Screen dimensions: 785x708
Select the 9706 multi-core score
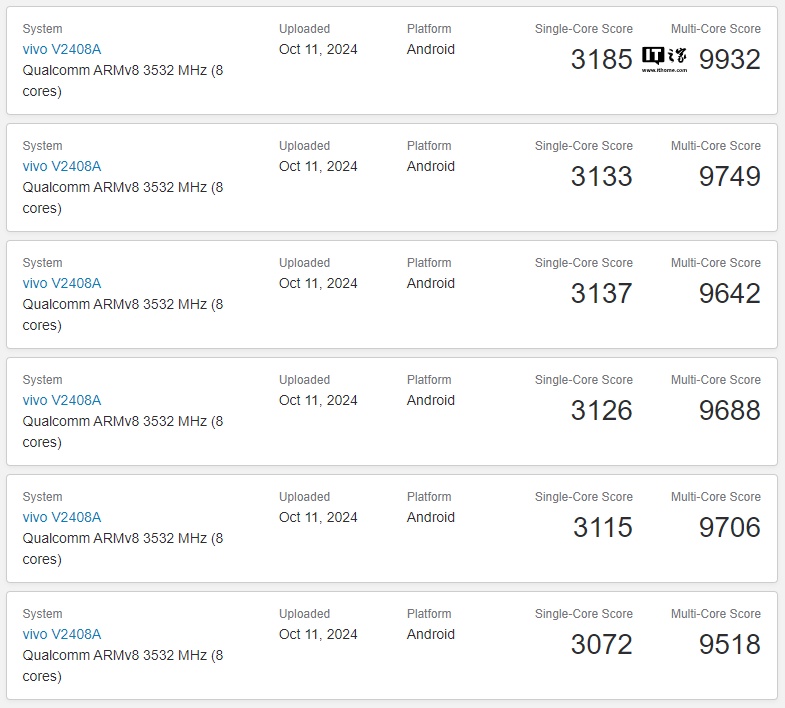(x=729, y=528)
